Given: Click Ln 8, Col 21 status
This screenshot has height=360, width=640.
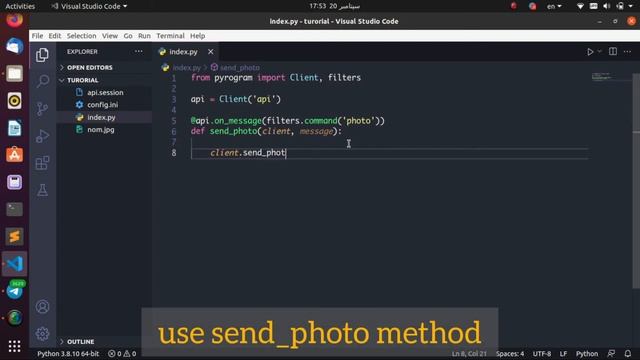Looking at the screenshot, I should point(469,353).
